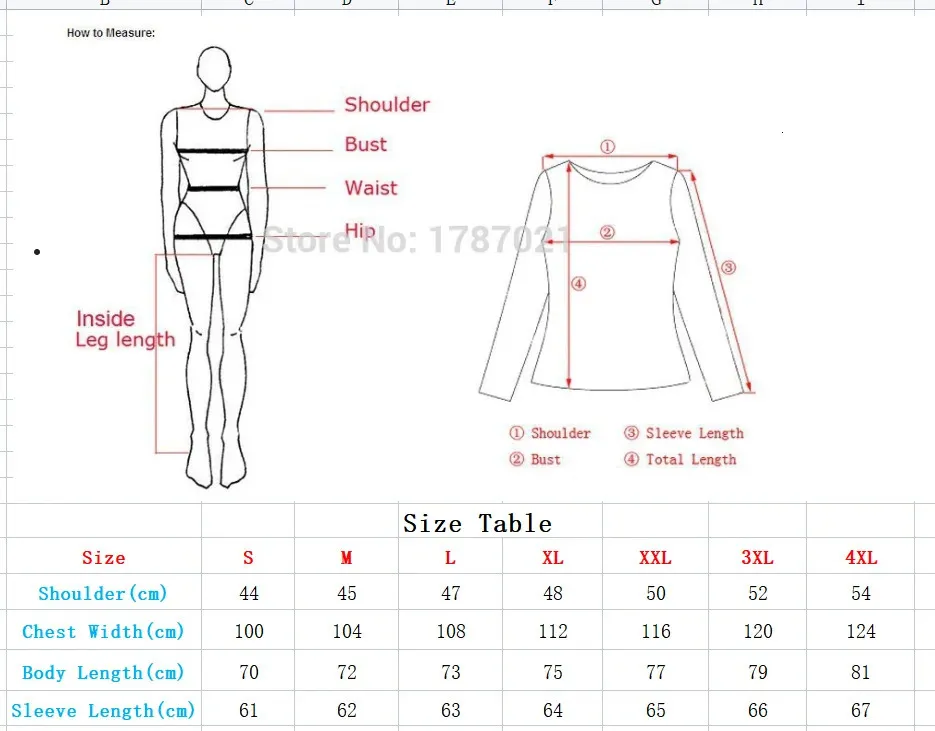Click the "Size Table" title cell
The height and width of the screenshot is (731, 935).
(x=477, y=523)
